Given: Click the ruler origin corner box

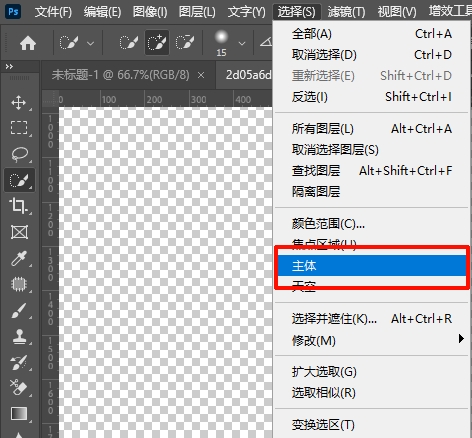Looking at the screenshot, I should (x=50, y=98).
